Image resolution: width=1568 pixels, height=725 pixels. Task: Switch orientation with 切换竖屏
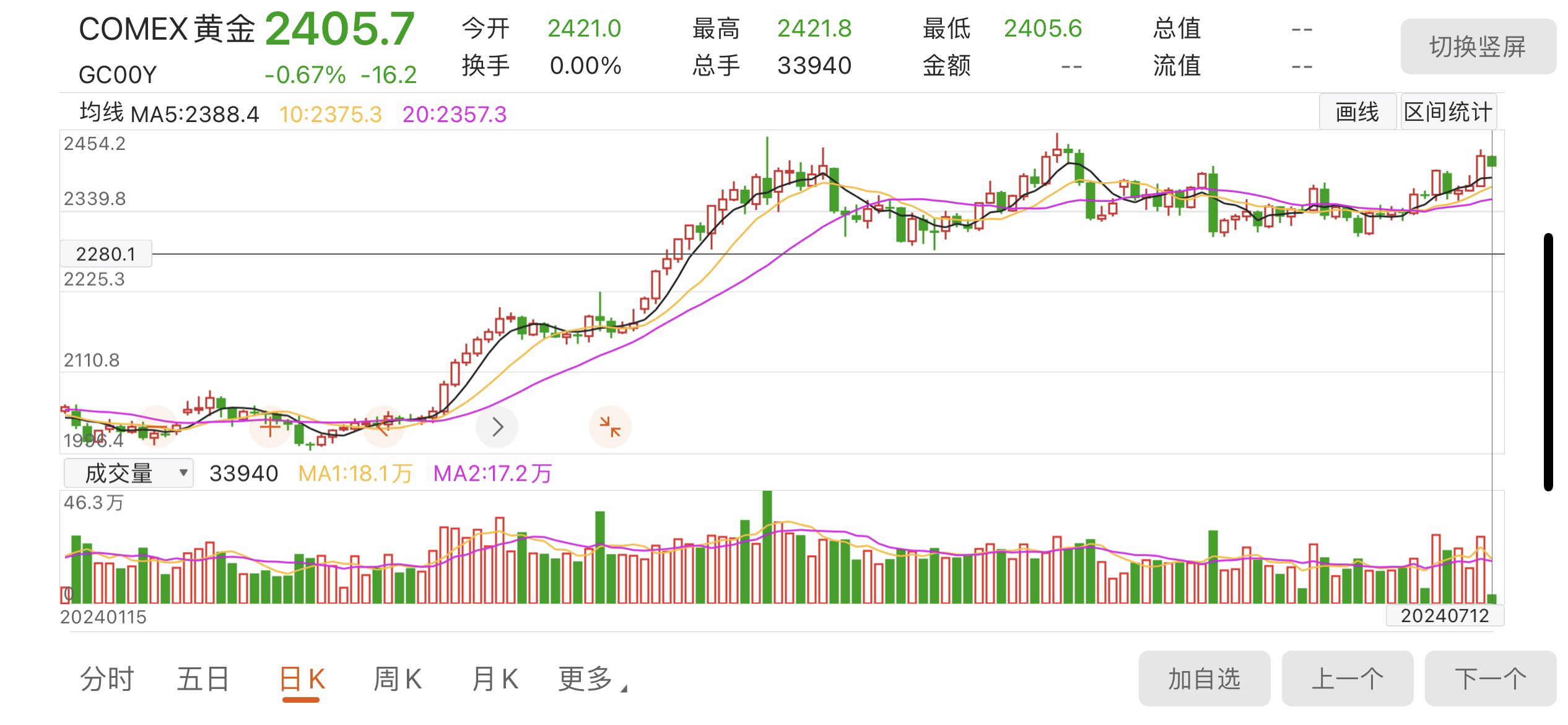tap(1478, 47)
